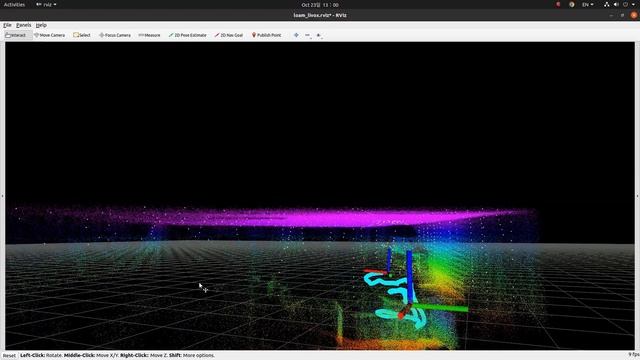Click the power icon in system tray
640x360 pixels.
[625, 4]
